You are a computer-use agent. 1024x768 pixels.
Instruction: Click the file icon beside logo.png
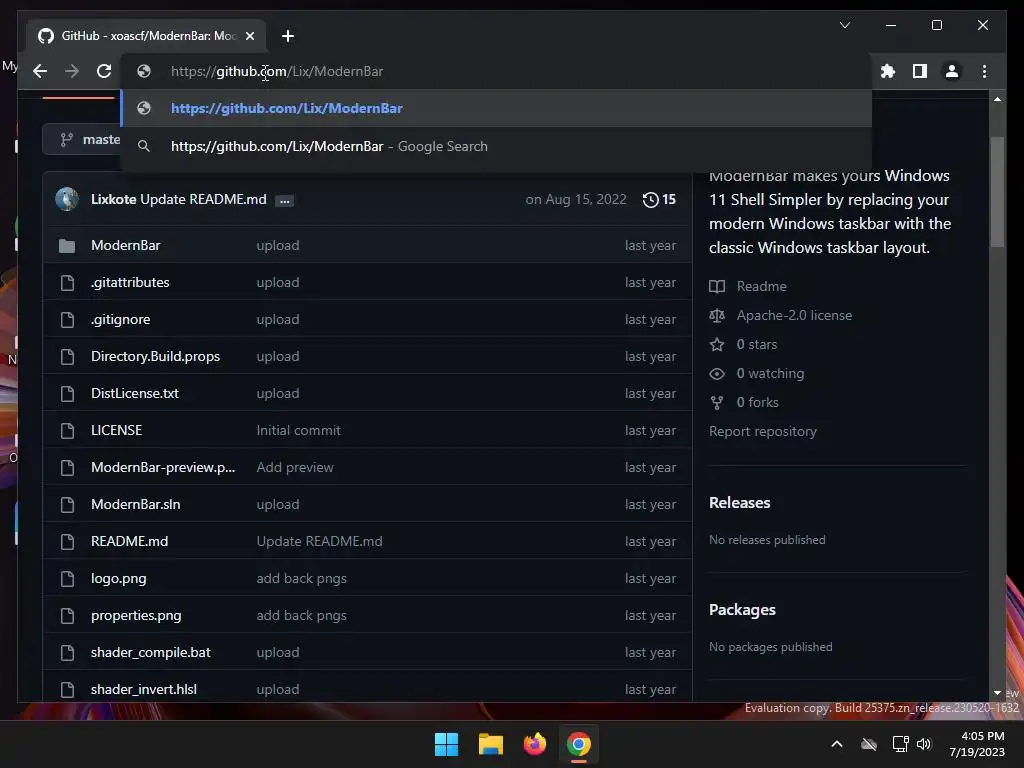click(67, 579)
